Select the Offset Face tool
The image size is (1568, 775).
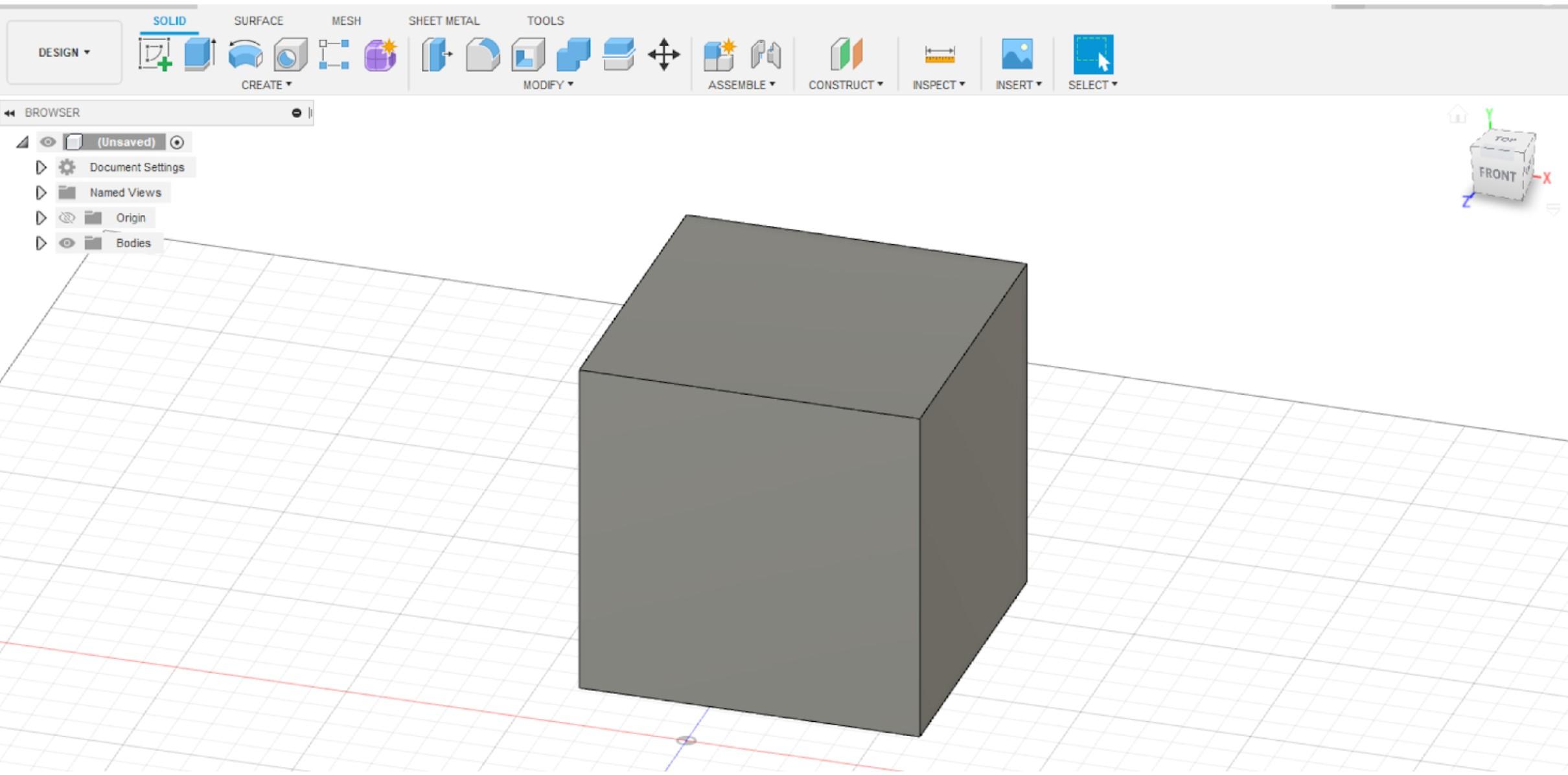click(619, 54)
